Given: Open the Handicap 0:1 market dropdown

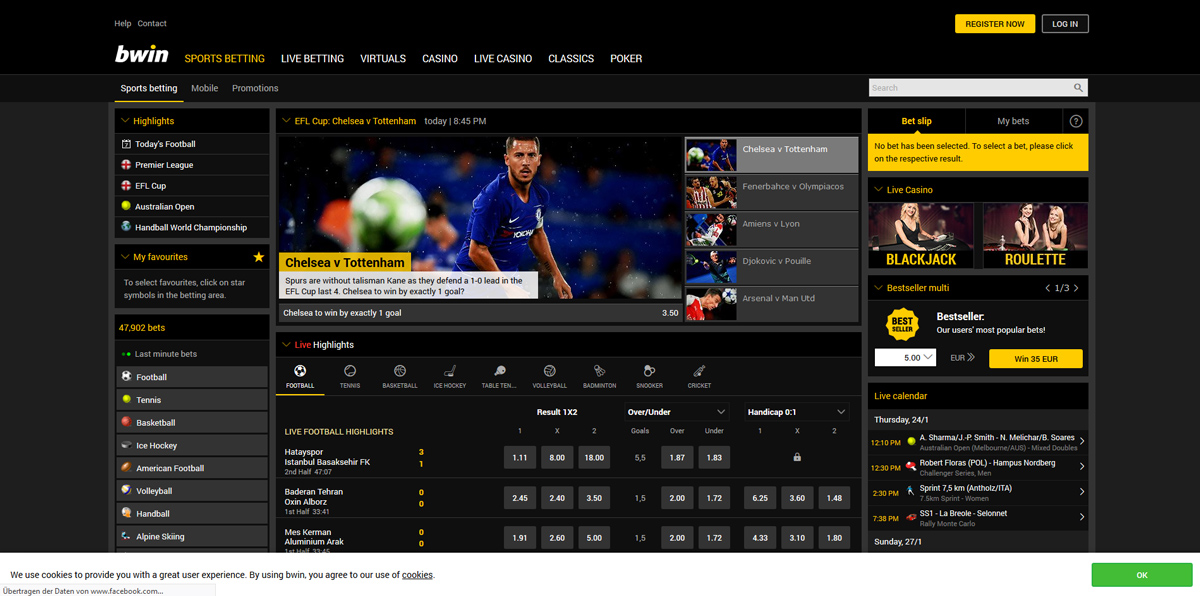Looking at the screenshot, I should pyautogui.click(x=841, y=412).
